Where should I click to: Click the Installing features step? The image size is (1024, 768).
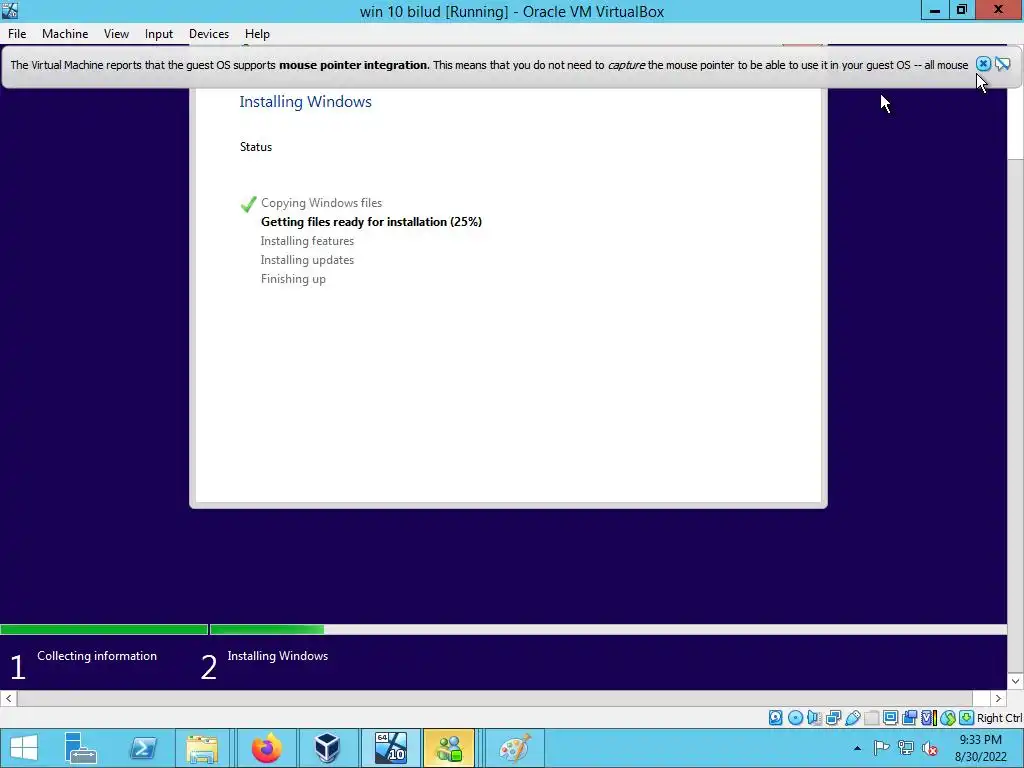(x=307, y=241)
